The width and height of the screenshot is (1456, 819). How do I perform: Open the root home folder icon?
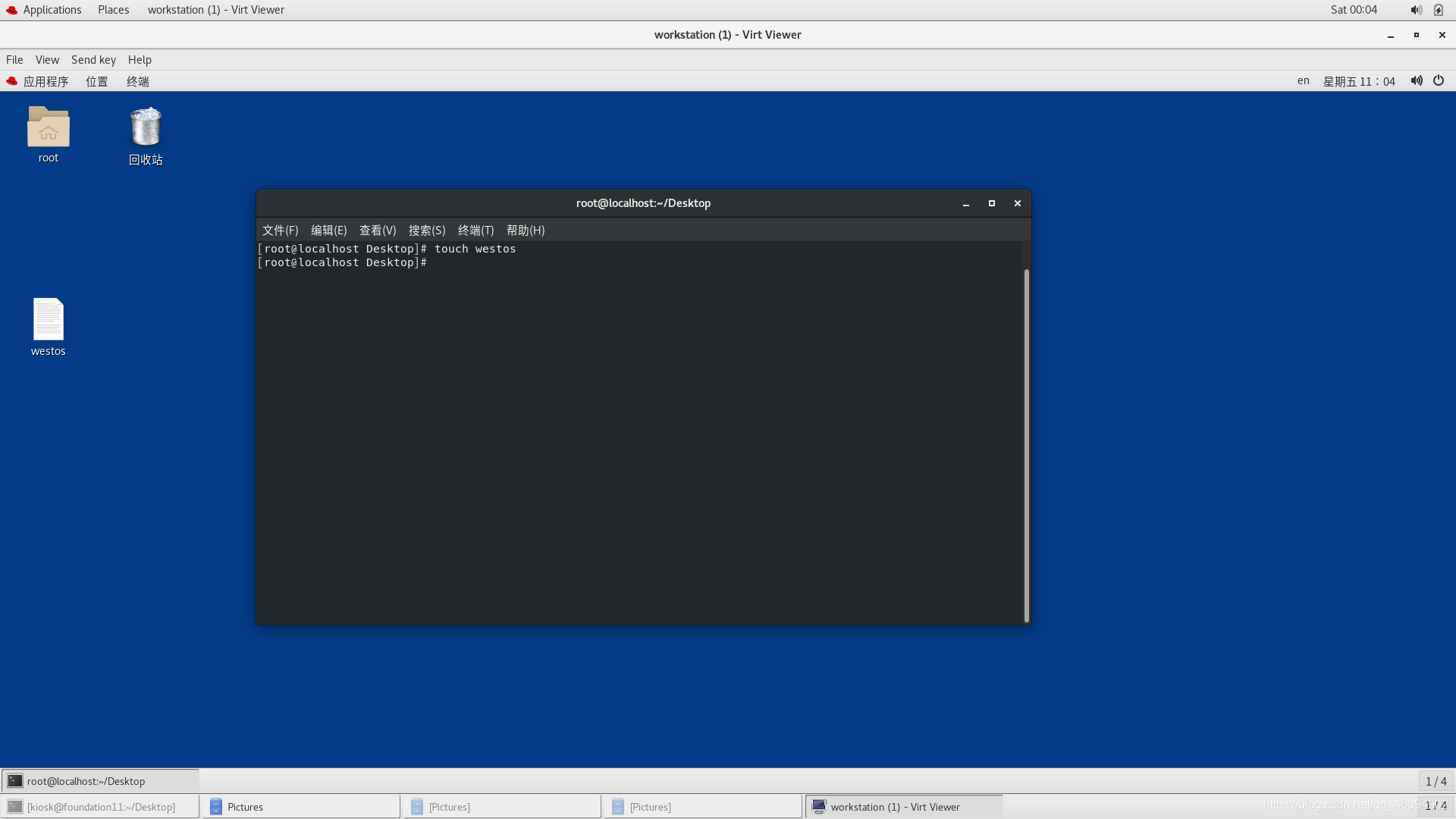click(x=48, y=127)
